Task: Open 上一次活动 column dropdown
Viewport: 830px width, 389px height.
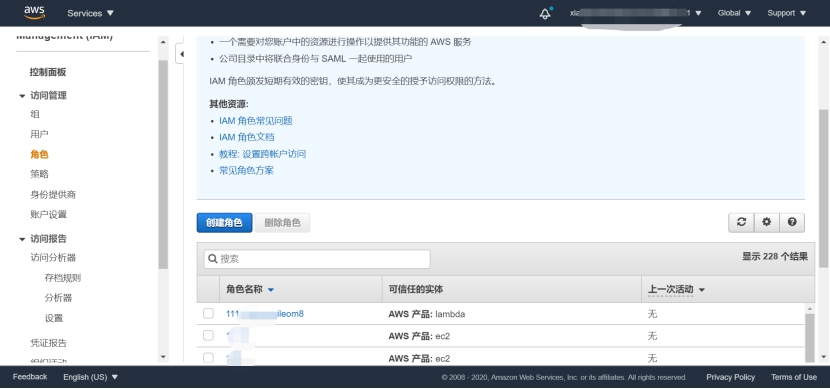Action: (702, 290)
